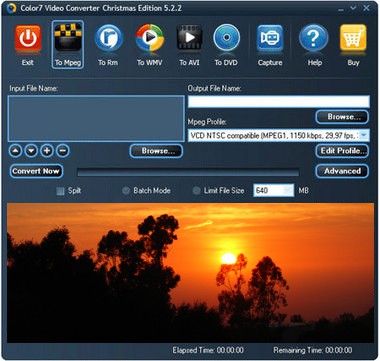This screenshot has height=361, width=380.
Task: Browse for an input file
Action: (x=156, y=151)
